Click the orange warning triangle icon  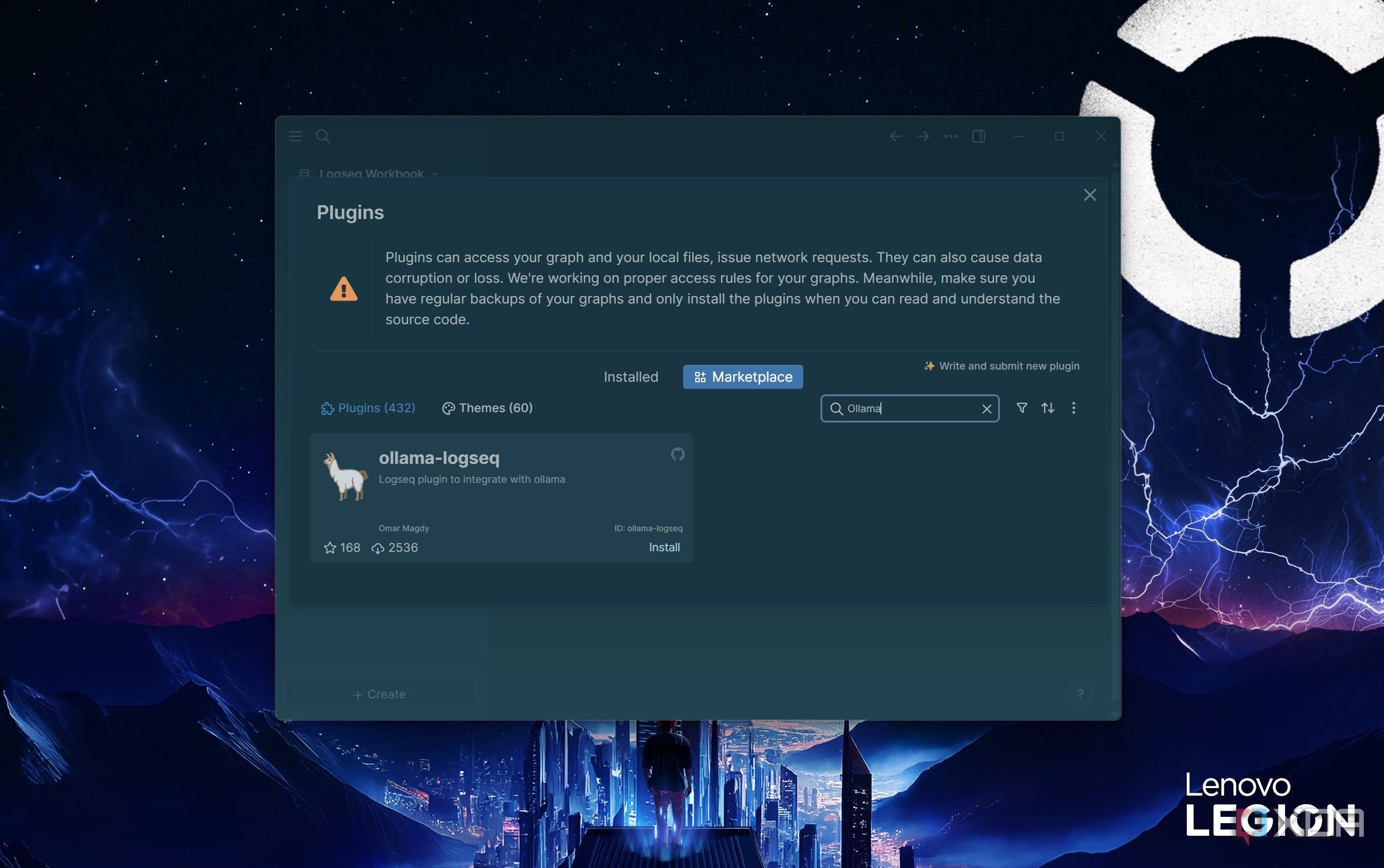pos(343,289)
